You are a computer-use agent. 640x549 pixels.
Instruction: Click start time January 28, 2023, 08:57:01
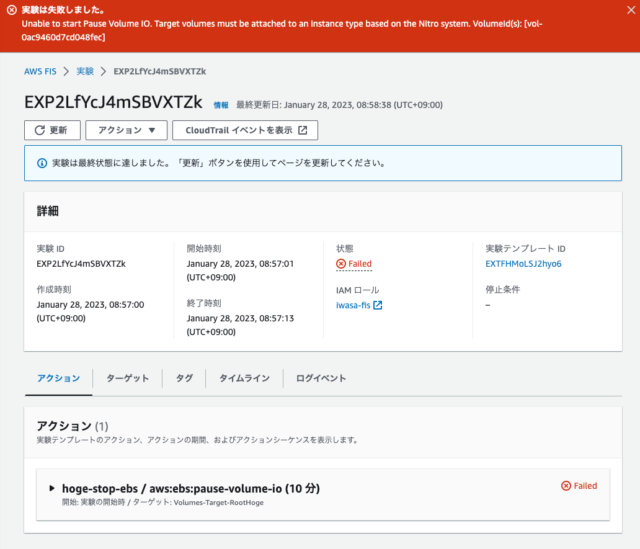point(240,270)
